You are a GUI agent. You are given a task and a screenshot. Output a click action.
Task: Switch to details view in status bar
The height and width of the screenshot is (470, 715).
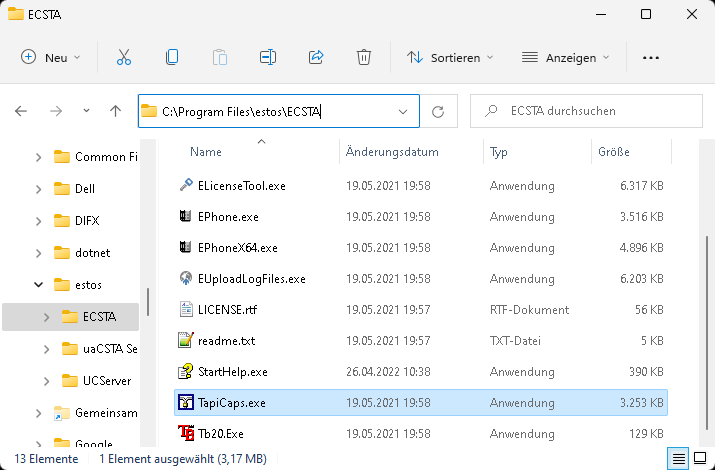679,459
